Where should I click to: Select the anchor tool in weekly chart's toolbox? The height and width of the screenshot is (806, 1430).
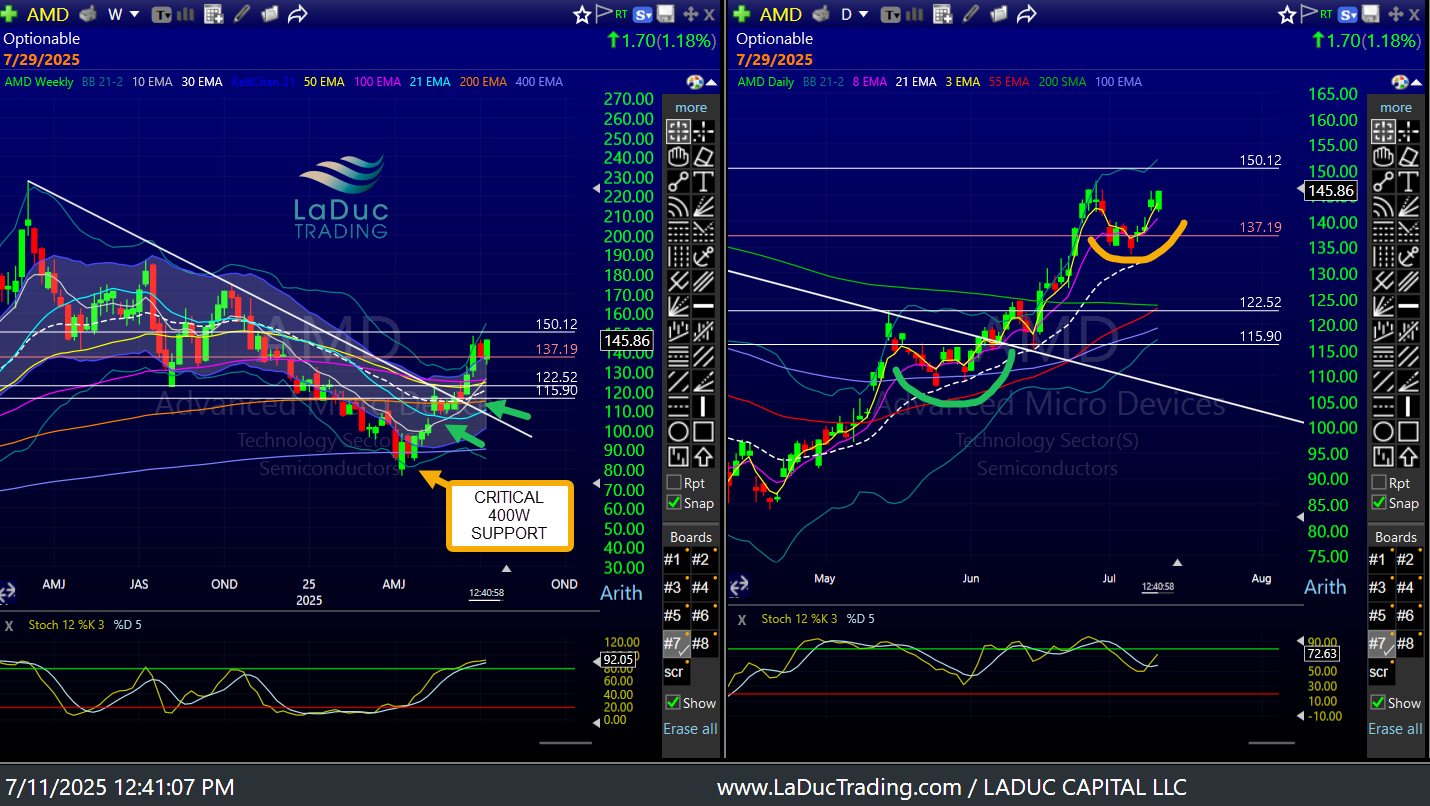coord(704,256)
